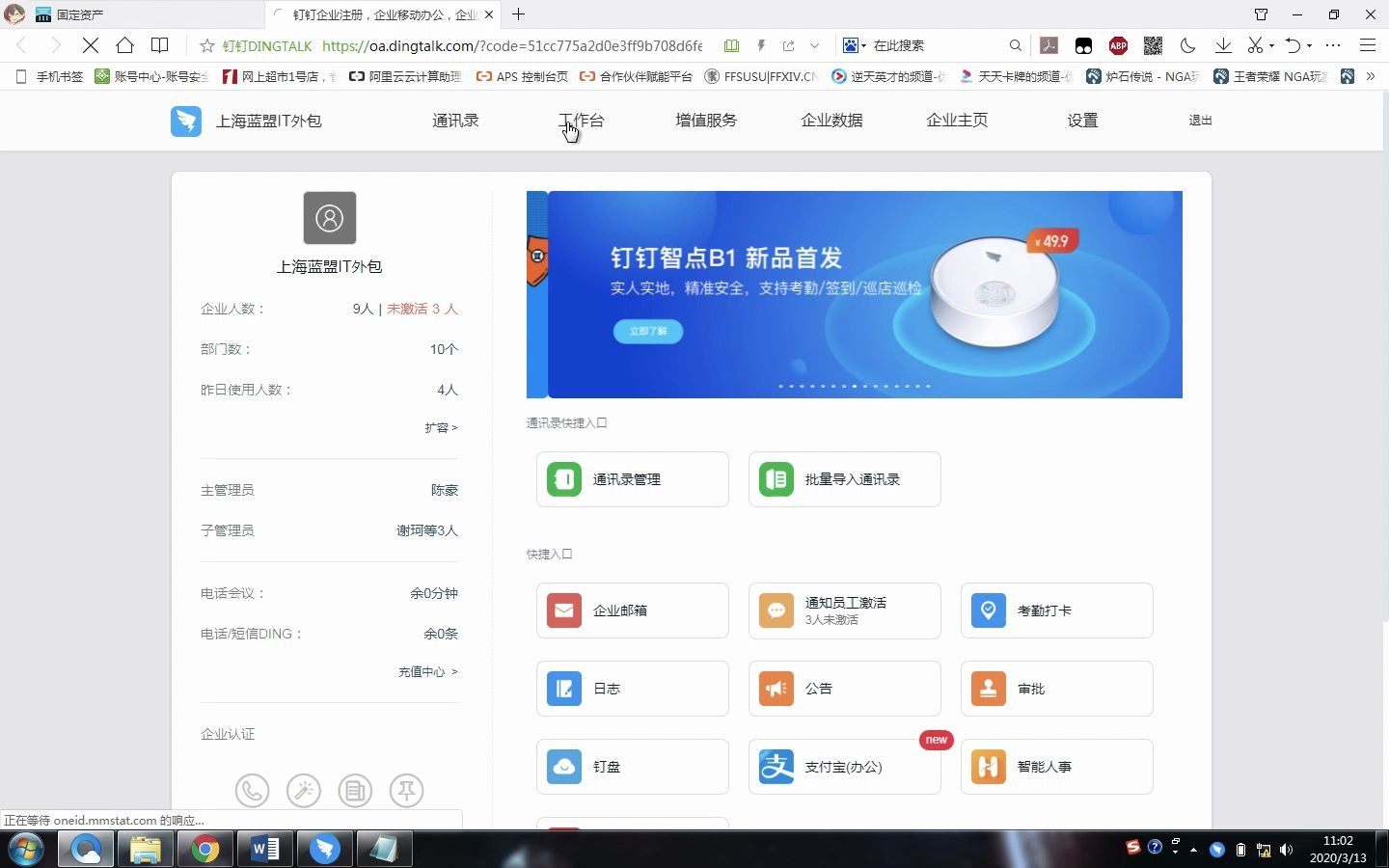Click the ABP ad blocker extension icon
This screenshot has height=868, width=1389.
(x=1118, y=45)
